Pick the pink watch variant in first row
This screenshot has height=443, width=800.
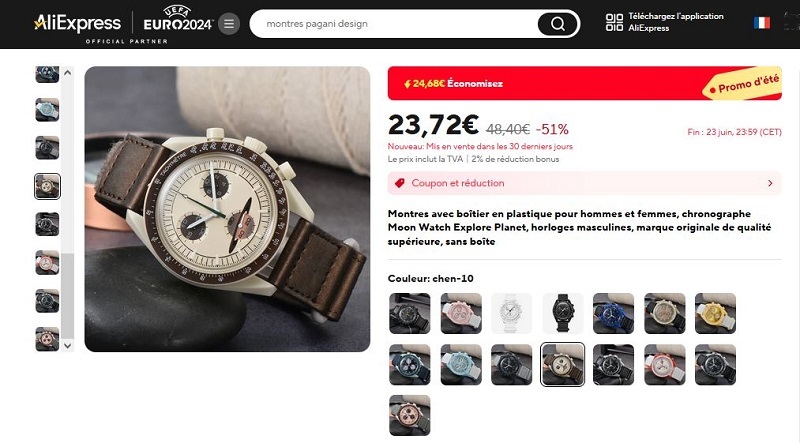(461, 313)
